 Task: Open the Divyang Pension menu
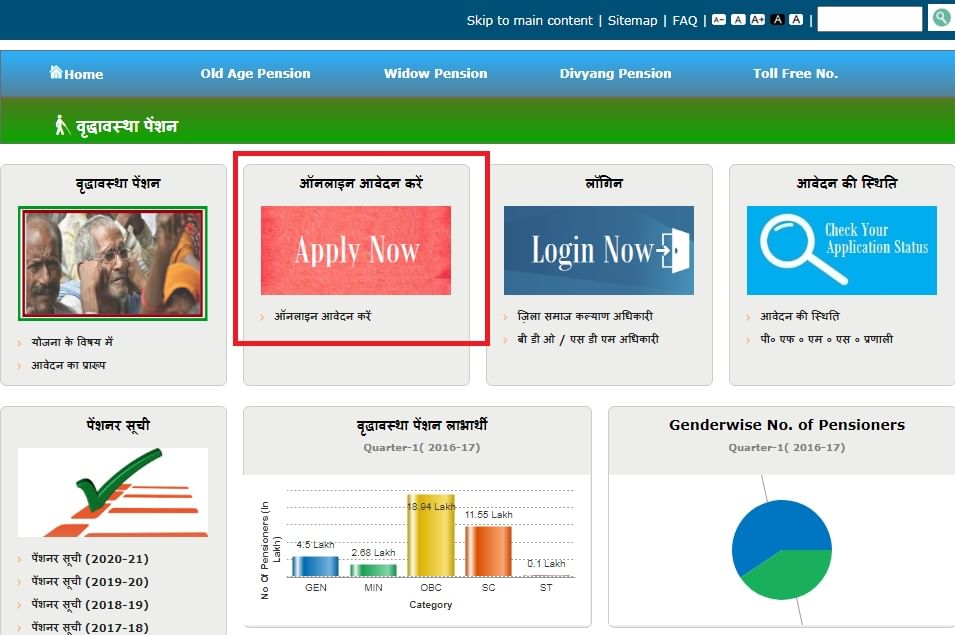click(x=615, y=73)
